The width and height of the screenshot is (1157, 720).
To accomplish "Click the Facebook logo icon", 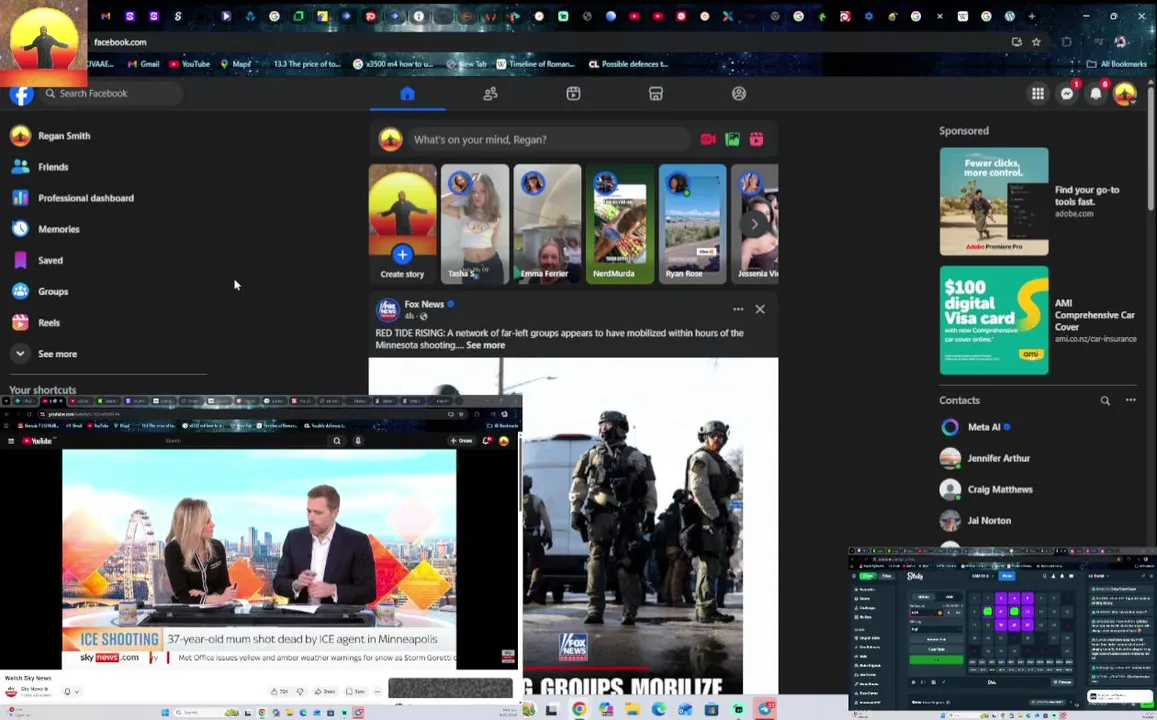I will click(21, 94).
